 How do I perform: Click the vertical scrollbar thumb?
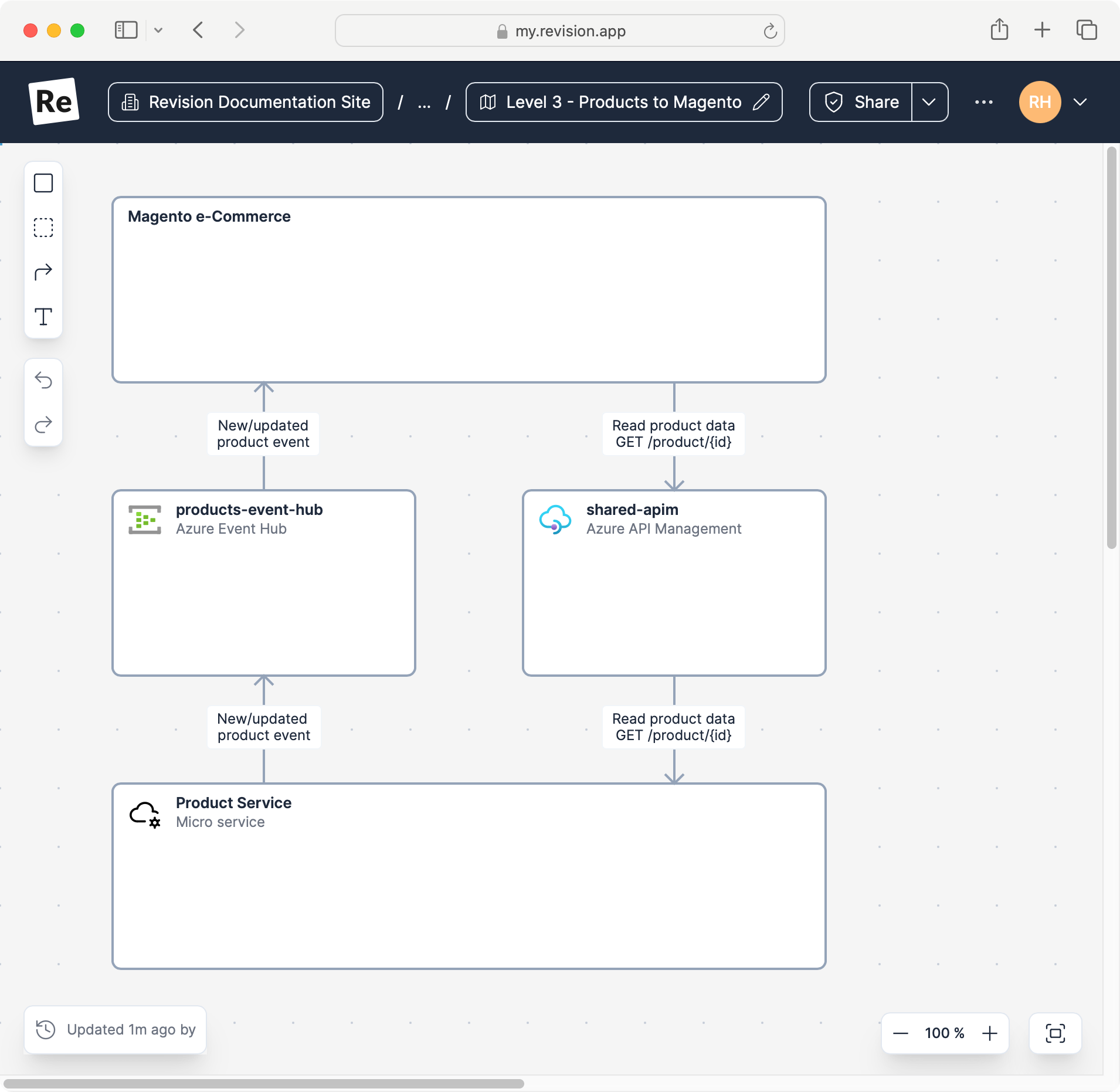pos(1111,348)
